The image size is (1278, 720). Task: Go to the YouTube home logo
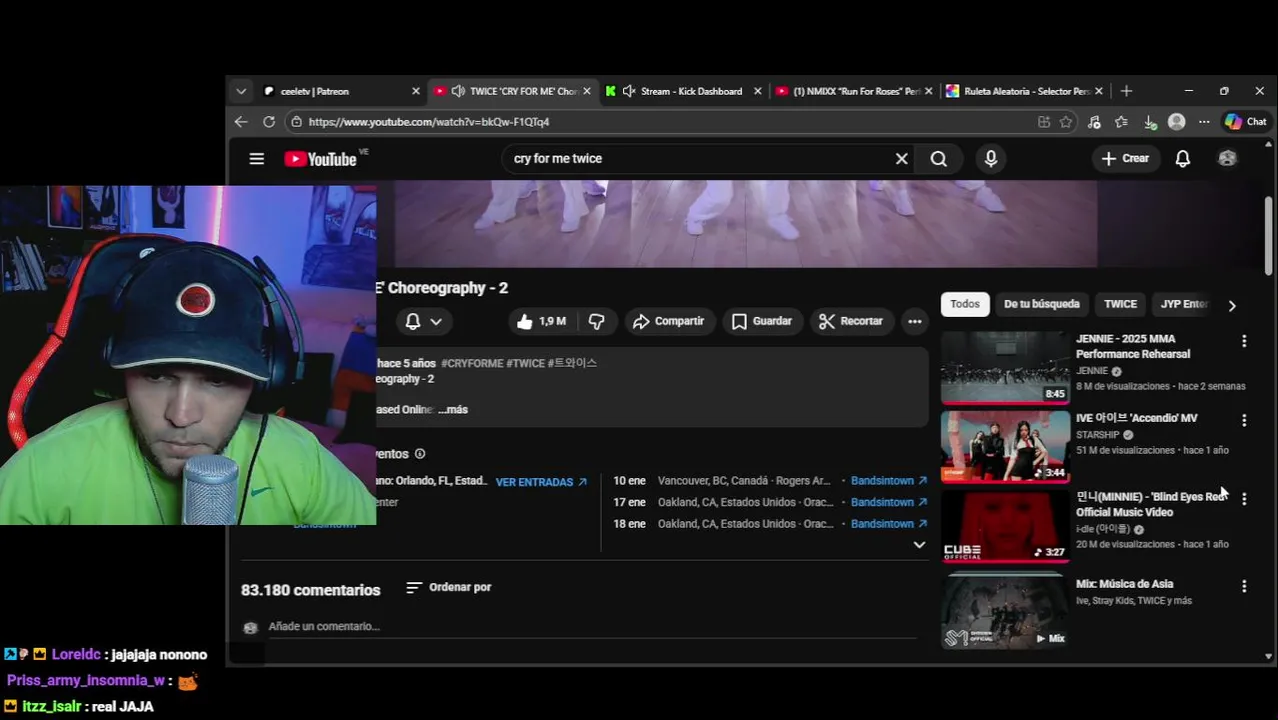(320, 159)
